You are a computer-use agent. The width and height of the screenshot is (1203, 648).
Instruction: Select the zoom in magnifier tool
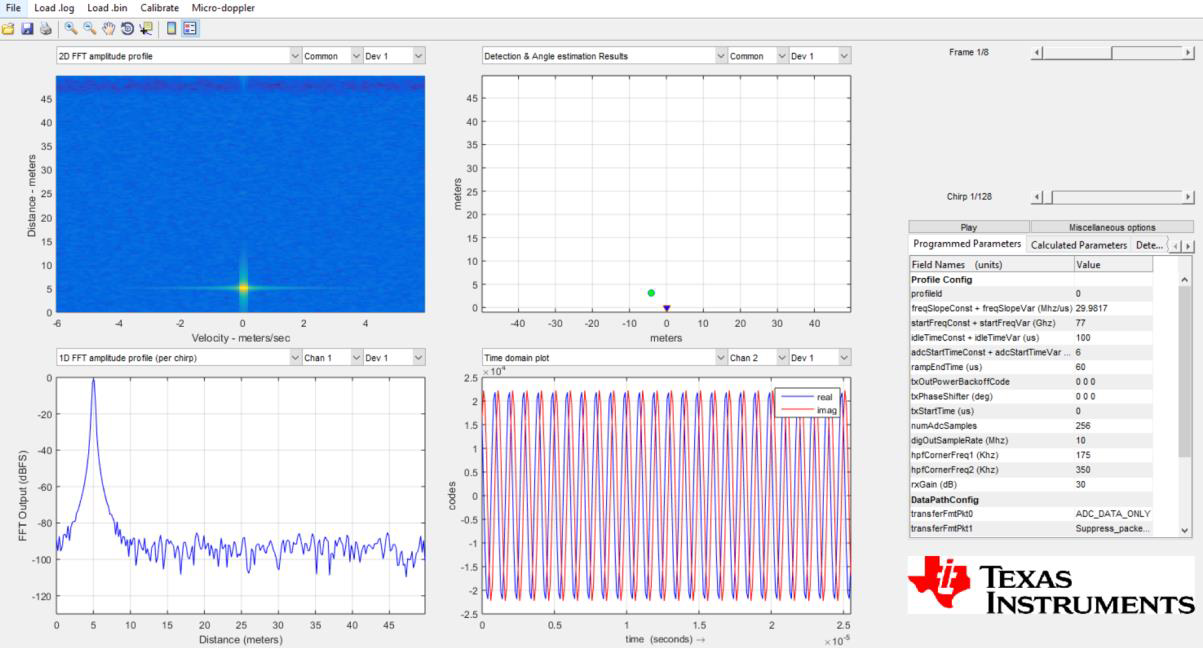point(71,29)
